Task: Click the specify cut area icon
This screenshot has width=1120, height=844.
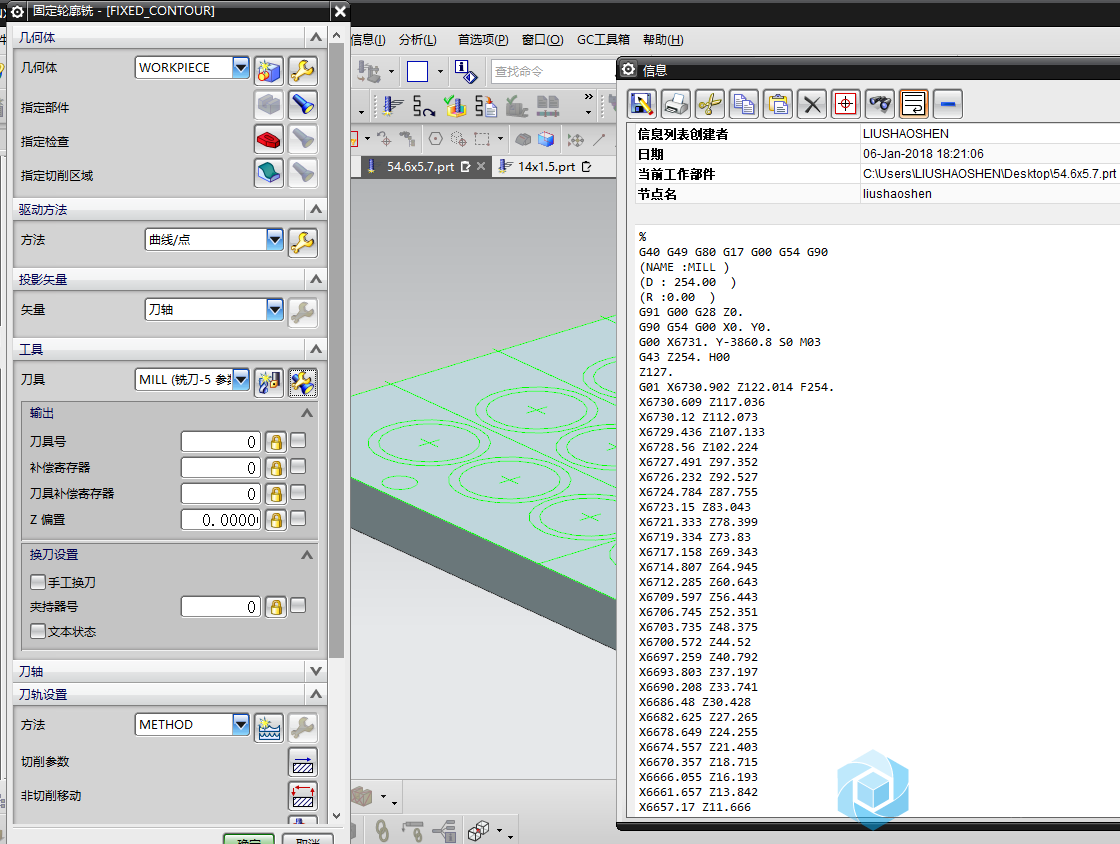Action: [269, 173]
